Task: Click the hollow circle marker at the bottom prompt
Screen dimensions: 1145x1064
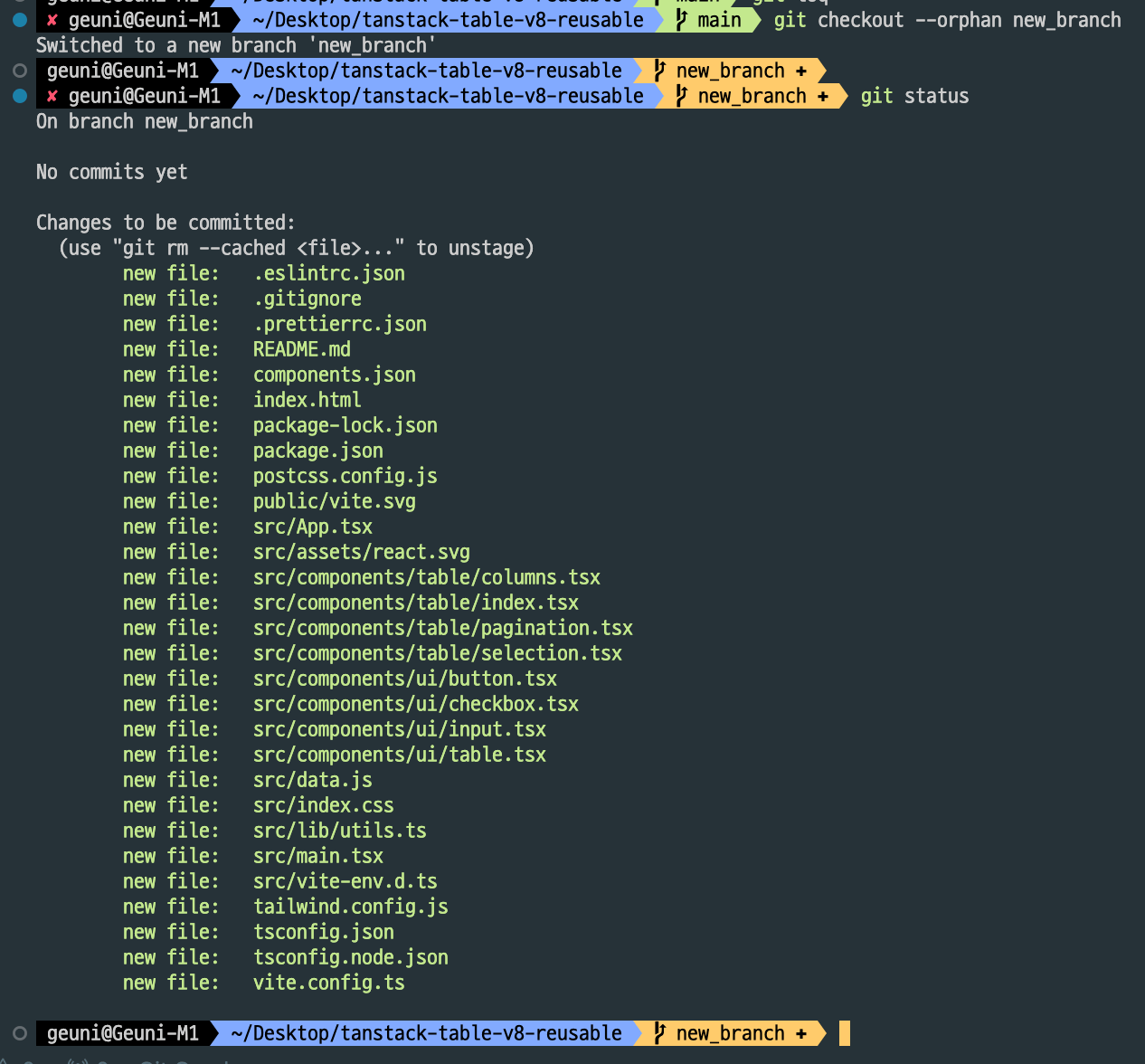Action: (20, 1033)
